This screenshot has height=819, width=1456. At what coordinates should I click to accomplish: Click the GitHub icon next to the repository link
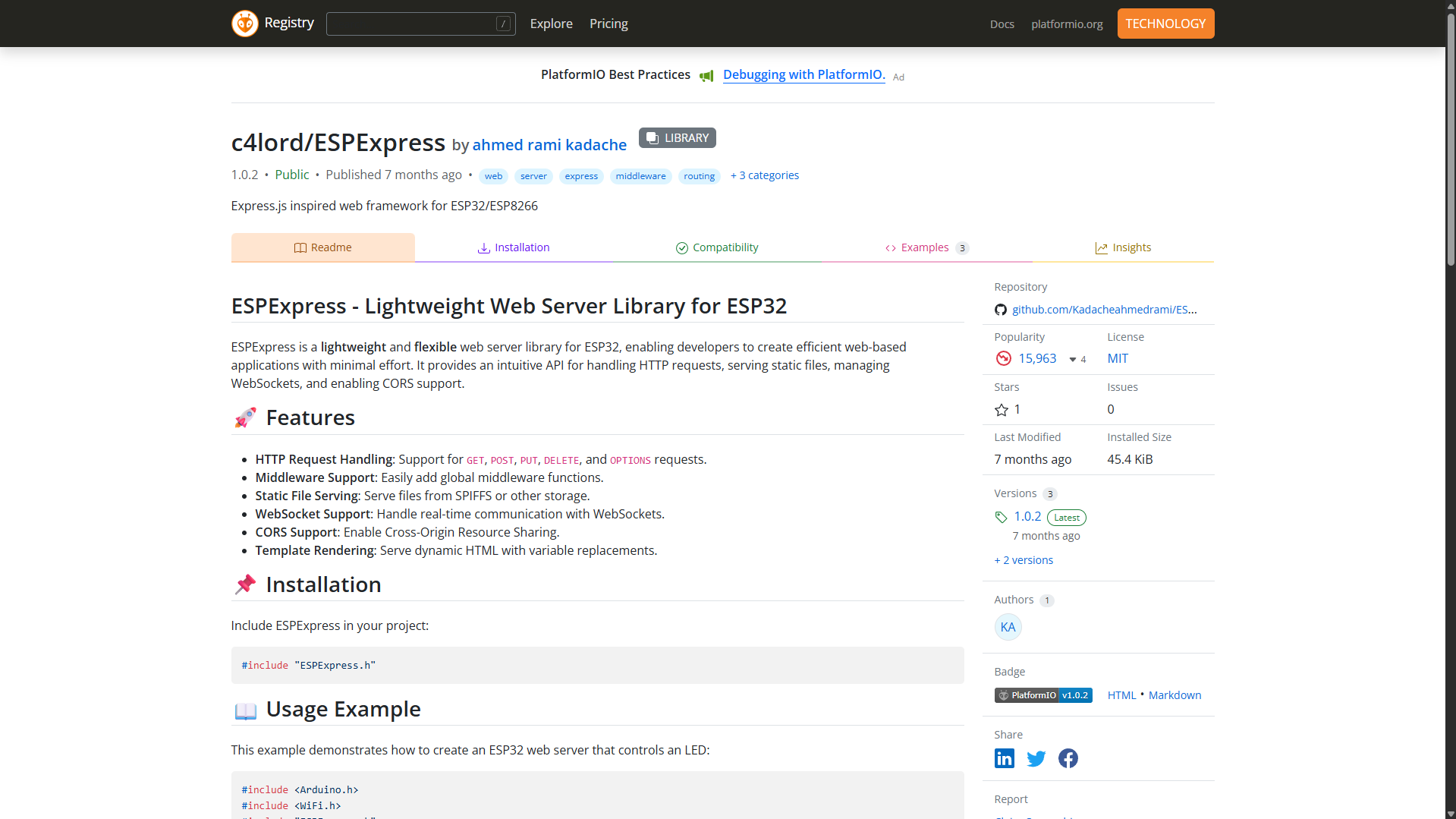click(x=1000, y=309)
